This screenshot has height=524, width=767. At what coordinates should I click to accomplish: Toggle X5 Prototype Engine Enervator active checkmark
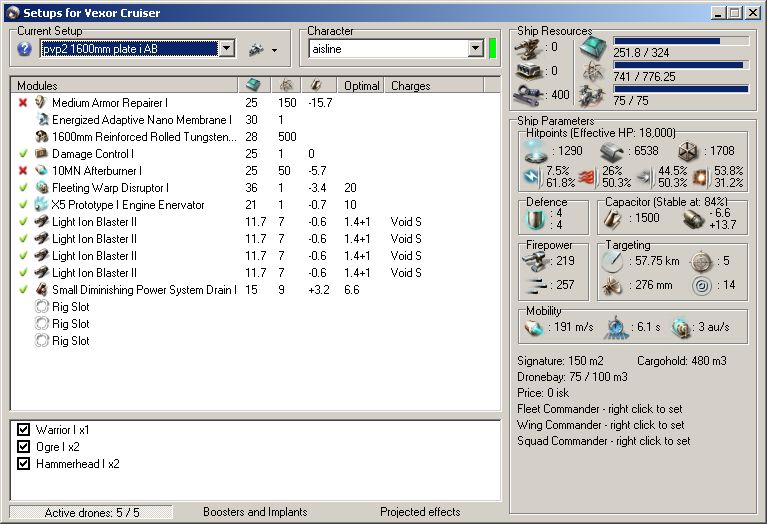pyautogui.click(x=23, y=205)
